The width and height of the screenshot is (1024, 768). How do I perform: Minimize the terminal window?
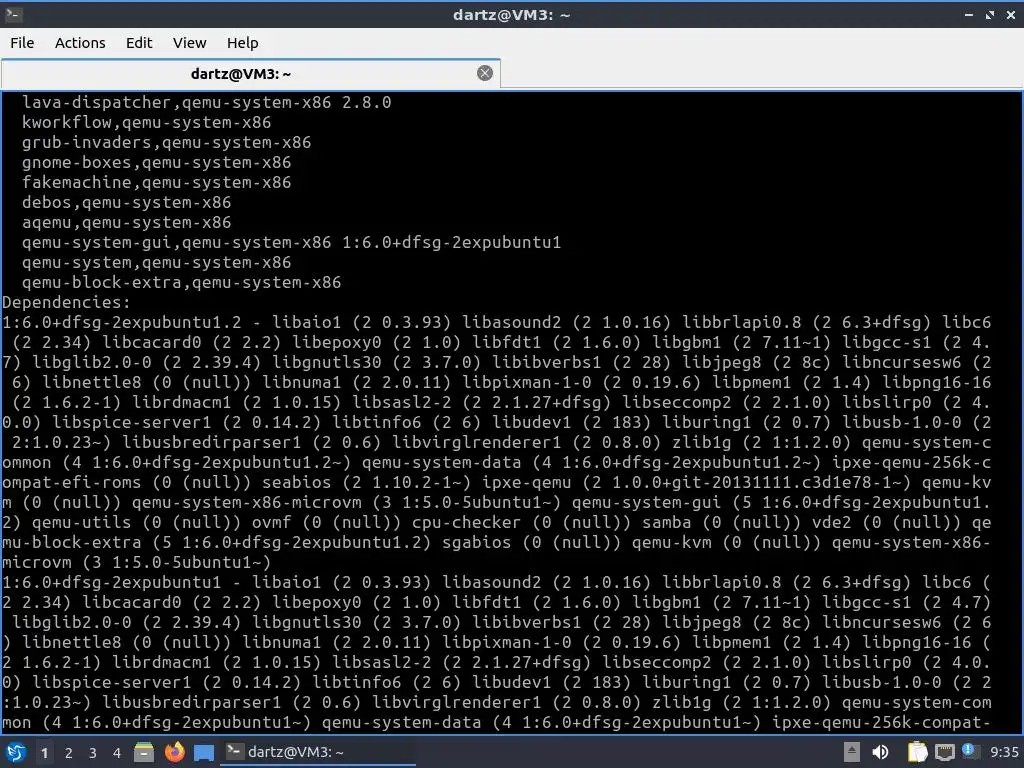pos(969,14)
